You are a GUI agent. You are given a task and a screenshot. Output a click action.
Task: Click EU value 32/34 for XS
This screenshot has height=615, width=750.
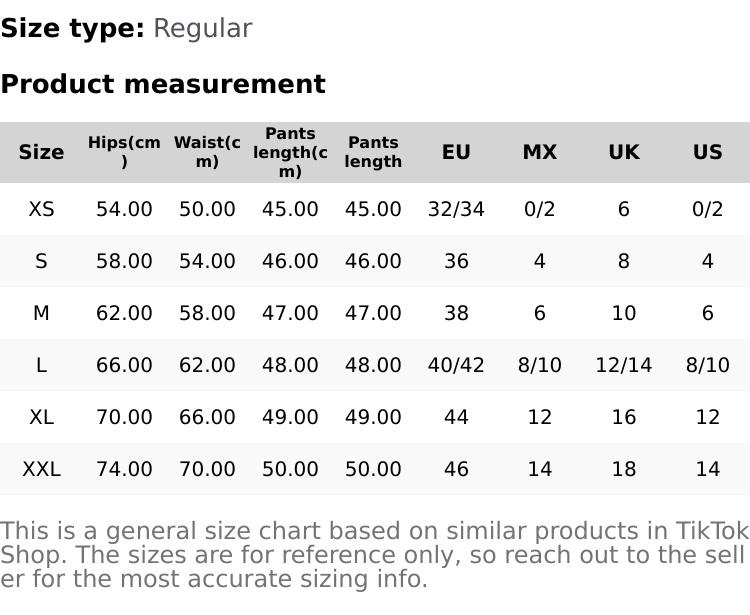pos(456,209)
